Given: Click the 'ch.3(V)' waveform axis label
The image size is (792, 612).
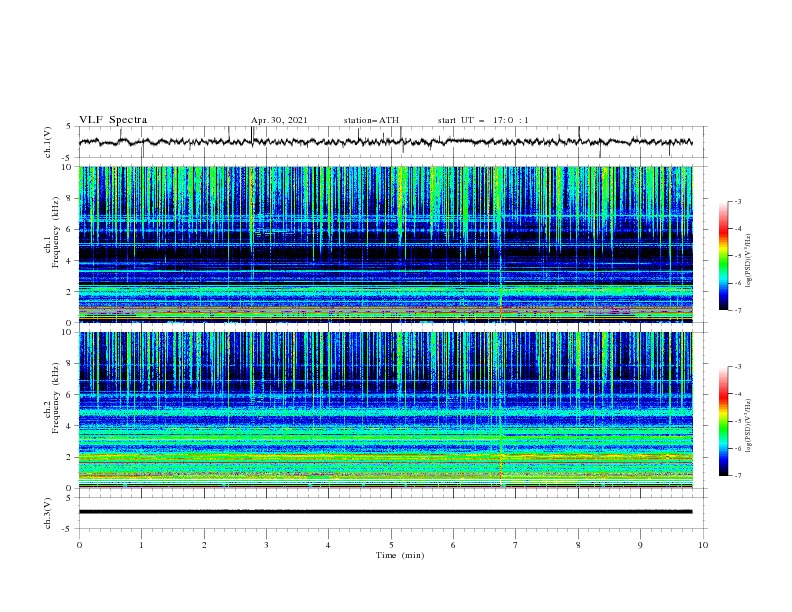Looking at the screenshot, I should pyautogui.click(x=48, y=513).
